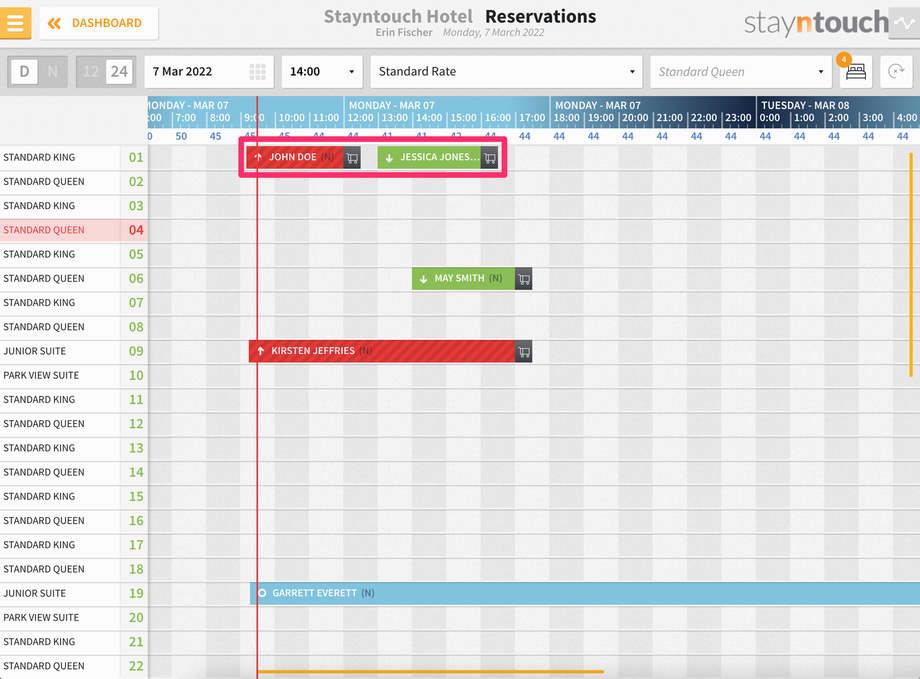
Task: Open the calendar date picker icon
Action: [x=258, y=72]
